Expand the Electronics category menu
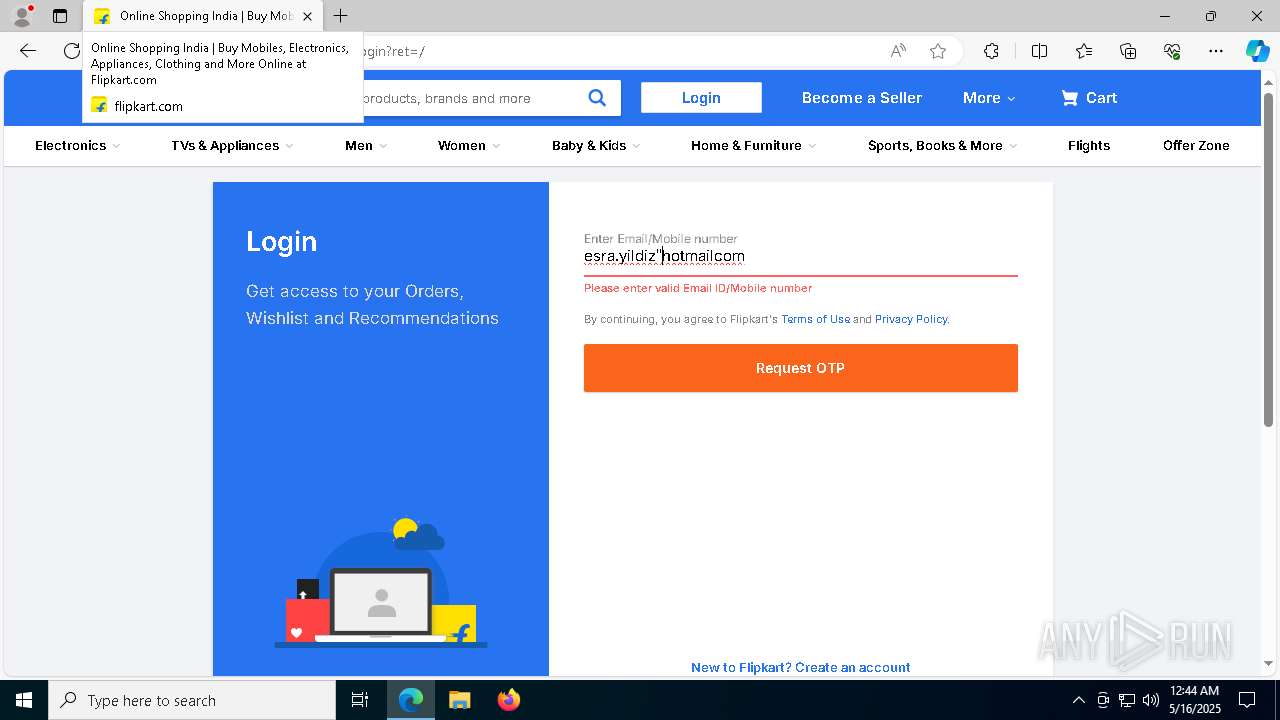Image resolution: width=1280 pixels, height=720 pixels. tap(77, 145)
